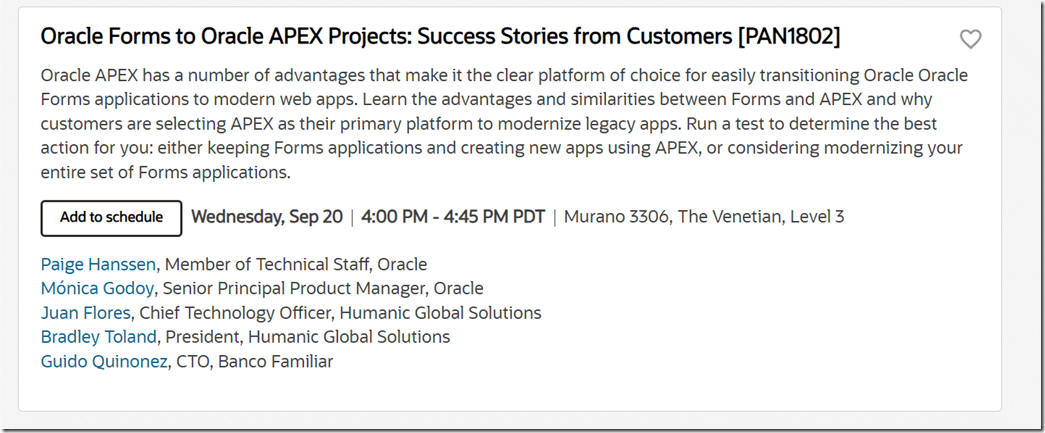Click the PAN1802 session code
The image size is (1045, 433).
(x=788, y=37)
